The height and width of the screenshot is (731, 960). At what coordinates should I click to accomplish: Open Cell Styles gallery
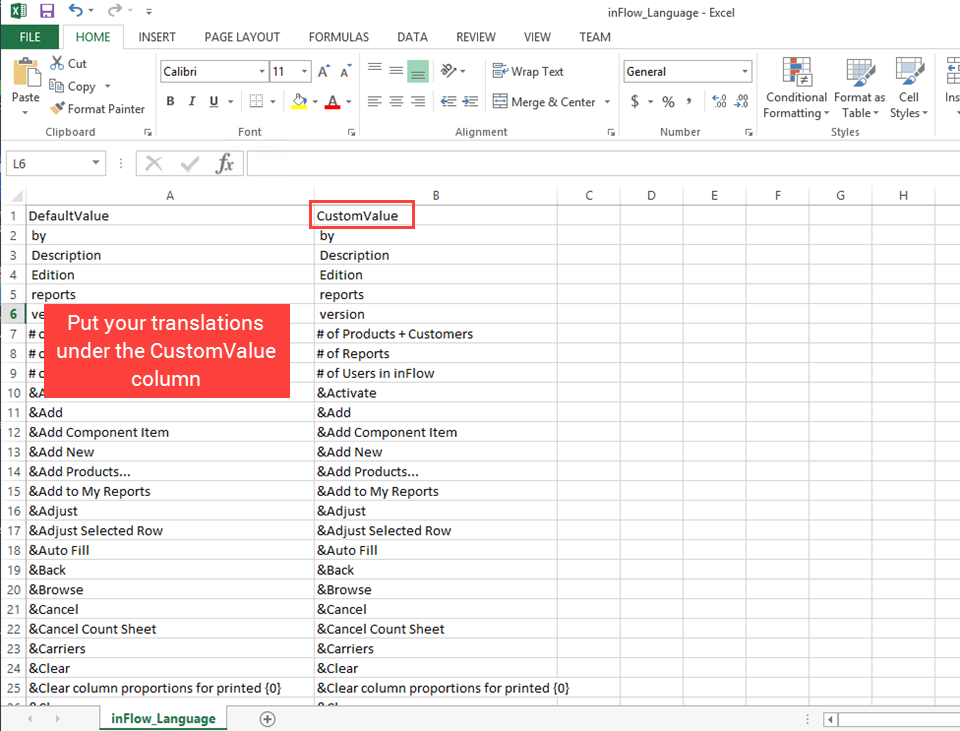pos(909,88)
